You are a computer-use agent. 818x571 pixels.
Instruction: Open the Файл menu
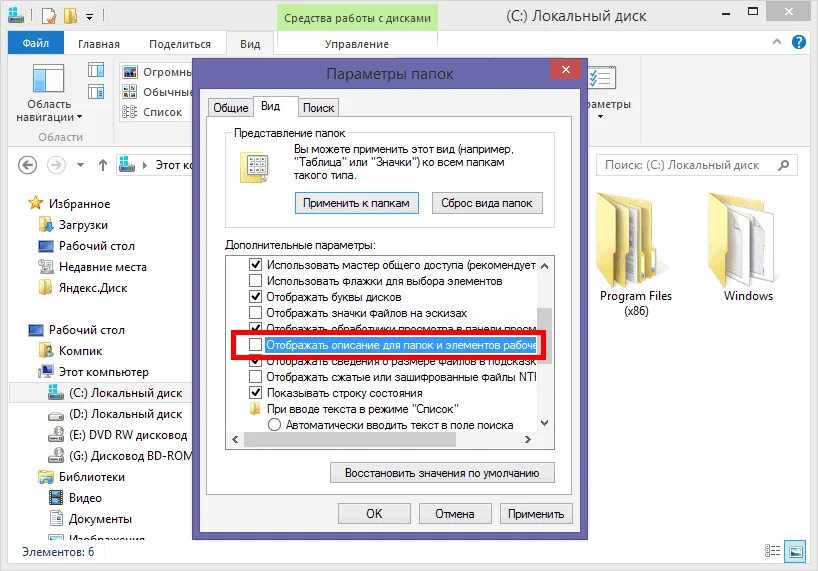tap(35, 43)
